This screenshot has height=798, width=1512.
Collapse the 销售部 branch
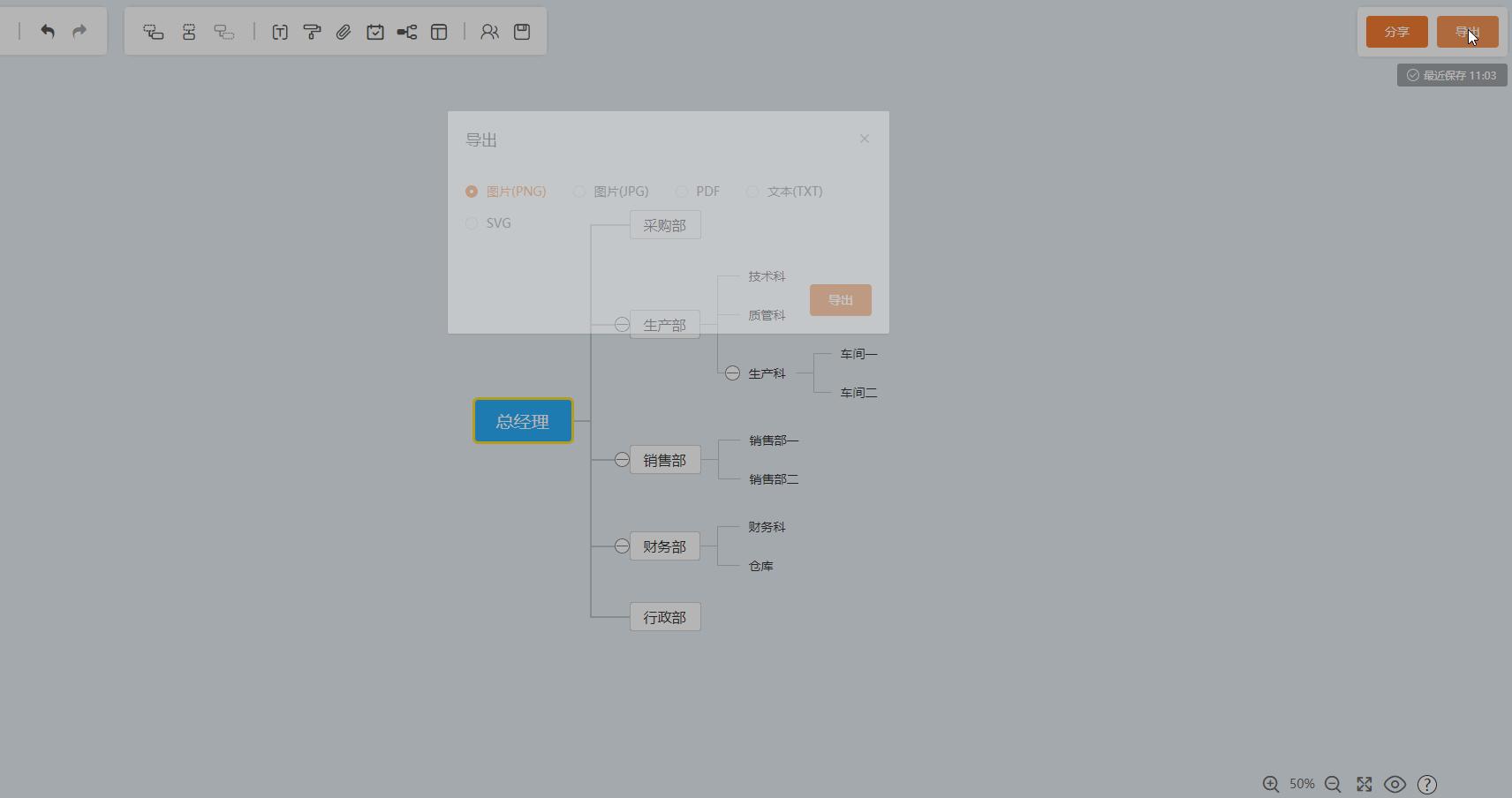point(622,460)
